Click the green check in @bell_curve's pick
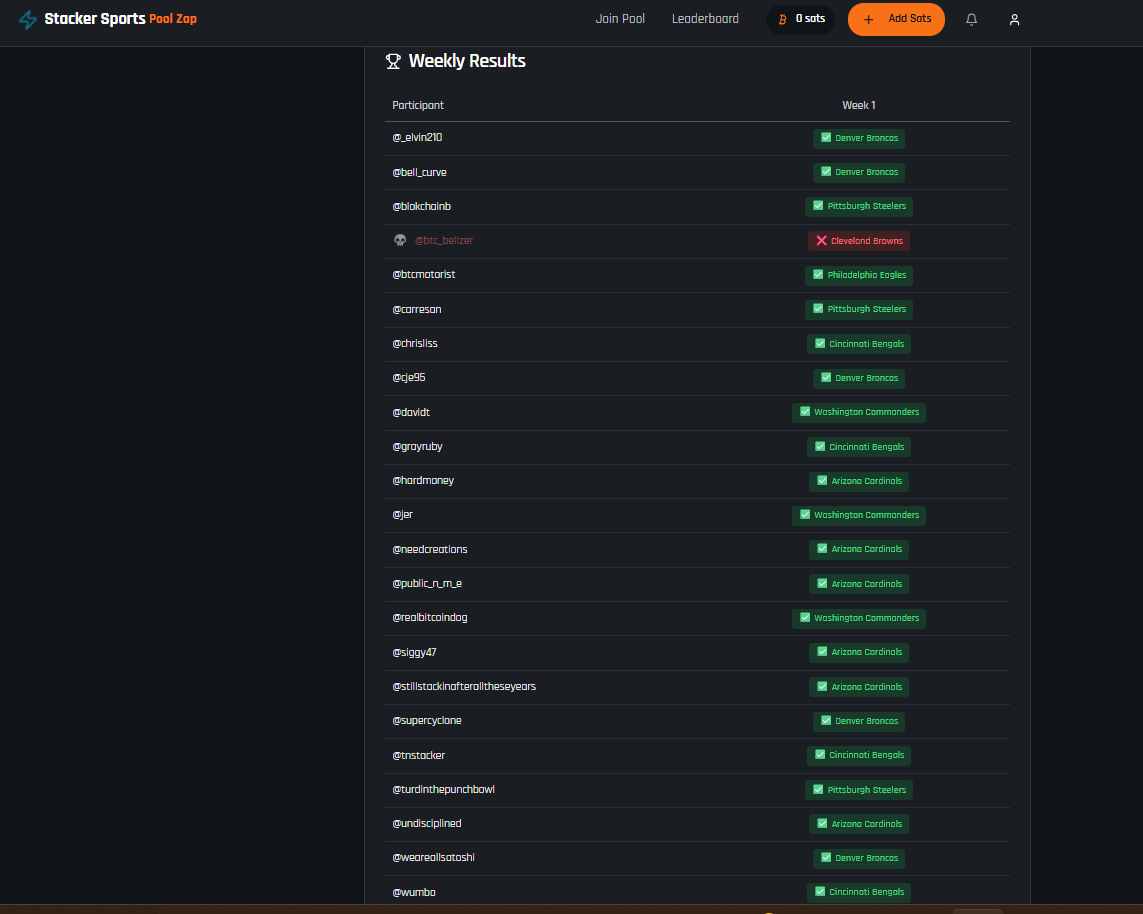 [826, 172]
